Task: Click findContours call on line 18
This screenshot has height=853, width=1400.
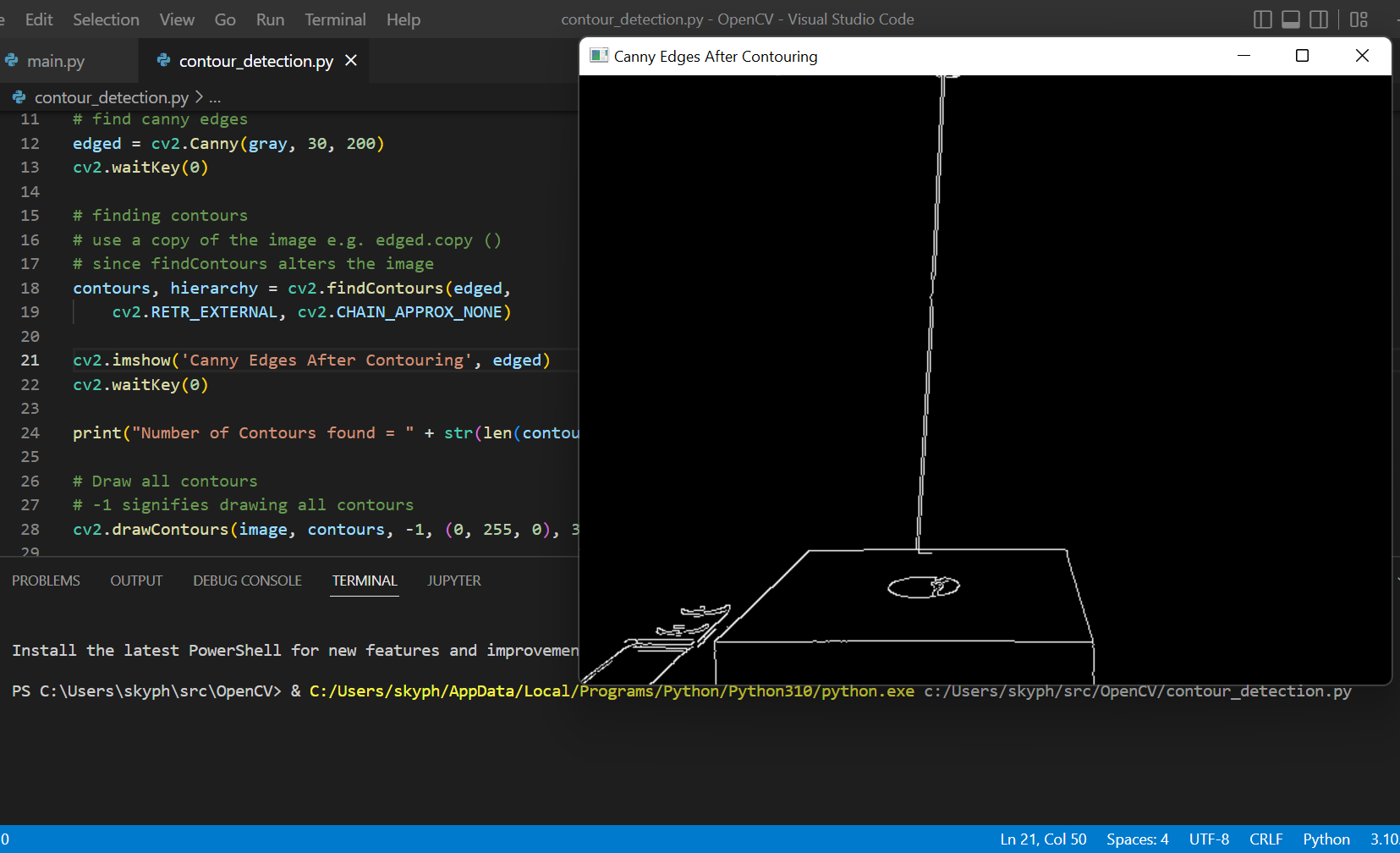Action: [399, 289]
